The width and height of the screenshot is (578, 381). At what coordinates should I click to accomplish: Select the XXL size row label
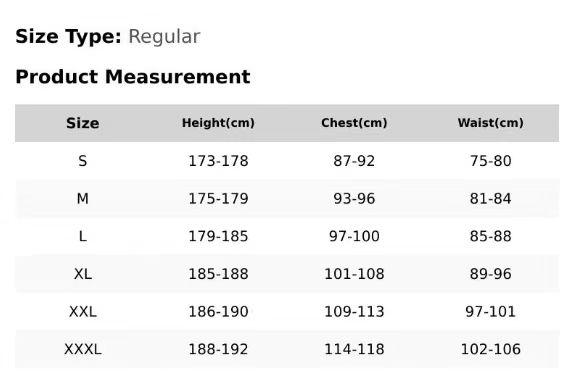pos(83,312)
